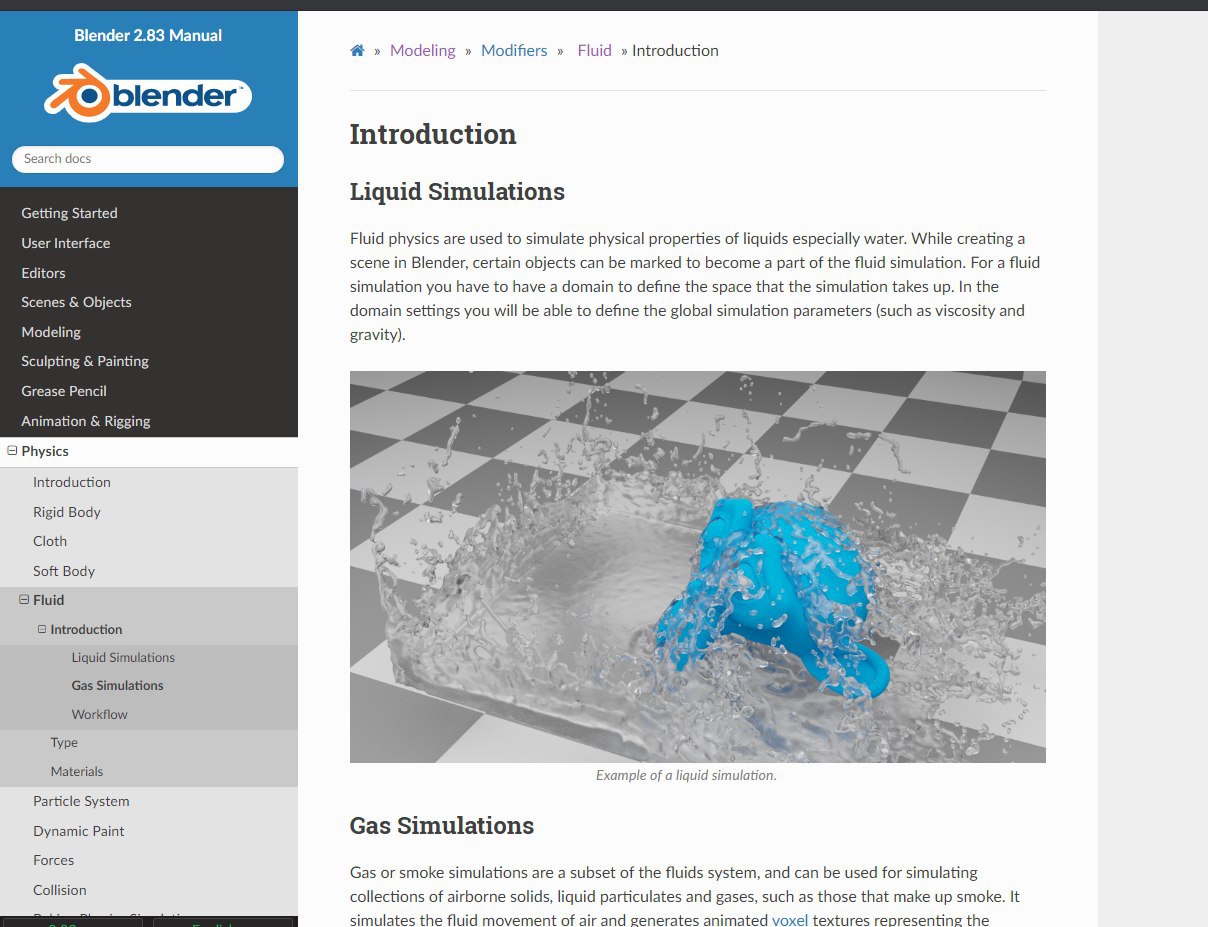Click the main Introduction page heading
The width and height of the screenshot is (1208, 927).
433,134
